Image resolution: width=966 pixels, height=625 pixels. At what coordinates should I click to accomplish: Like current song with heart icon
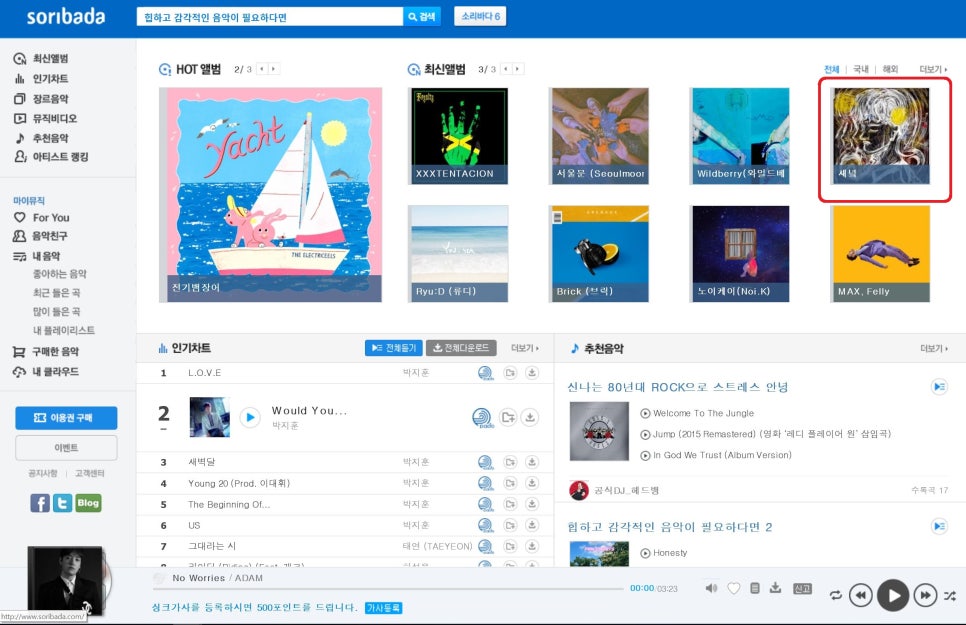(x=733, y=588)
